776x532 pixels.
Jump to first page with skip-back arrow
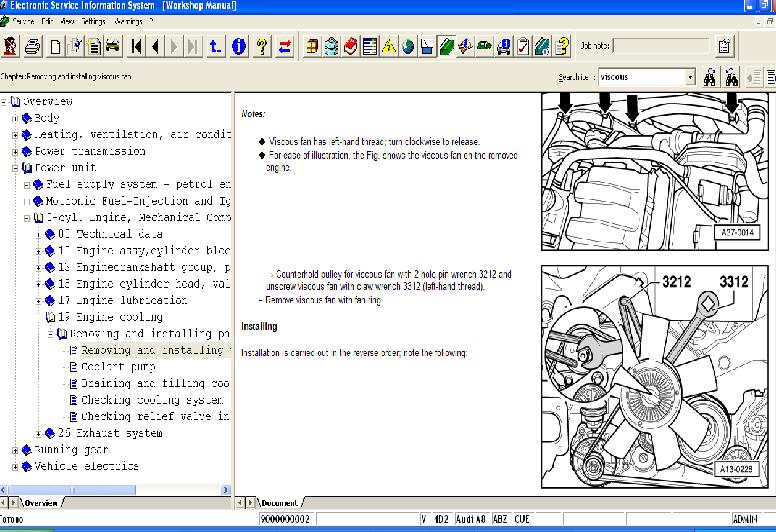[137, 46]
